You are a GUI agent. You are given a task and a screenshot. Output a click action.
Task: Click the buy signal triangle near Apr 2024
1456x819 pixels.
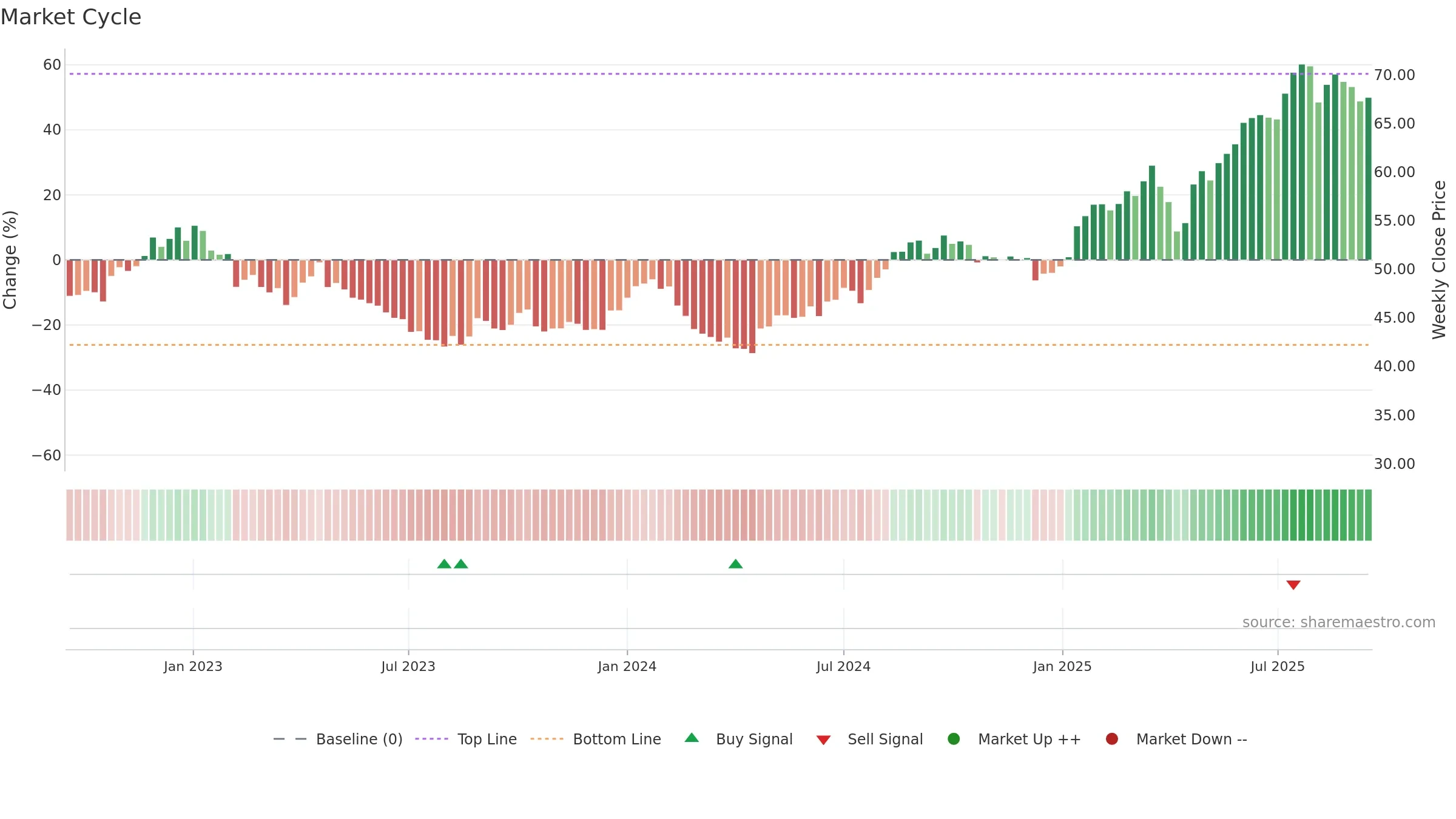(x=736, y=564)
